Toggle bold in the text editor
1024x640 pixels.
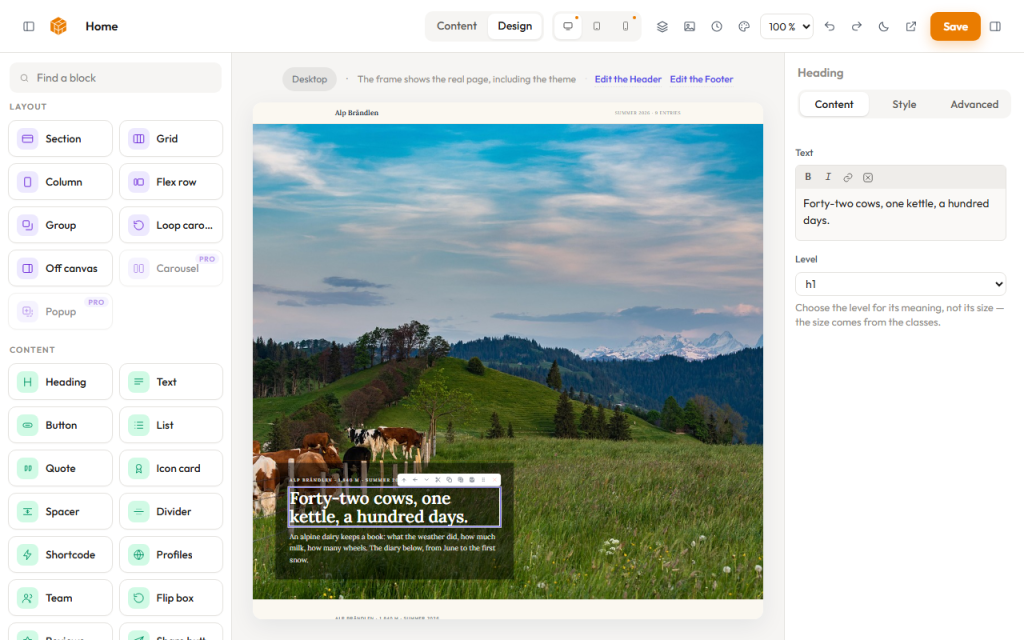[x=808, y=176]
